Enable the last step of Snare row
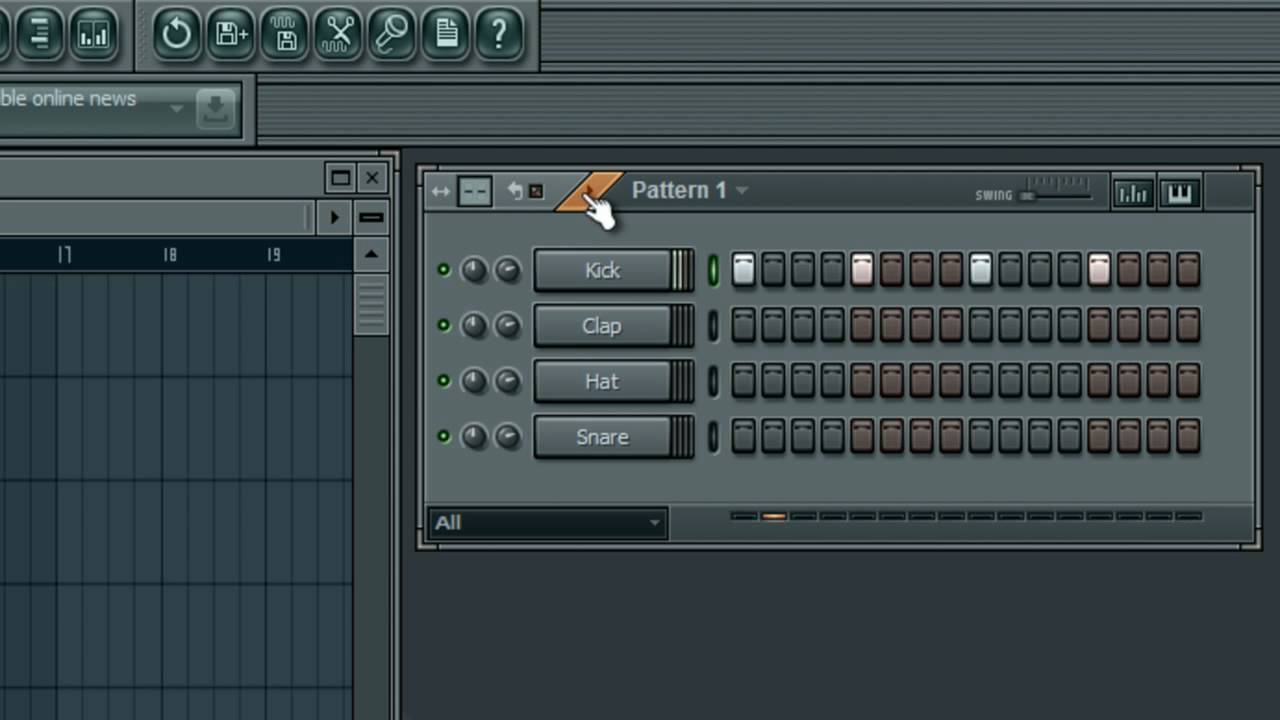1280x720 pixels. pos(1188,437)
